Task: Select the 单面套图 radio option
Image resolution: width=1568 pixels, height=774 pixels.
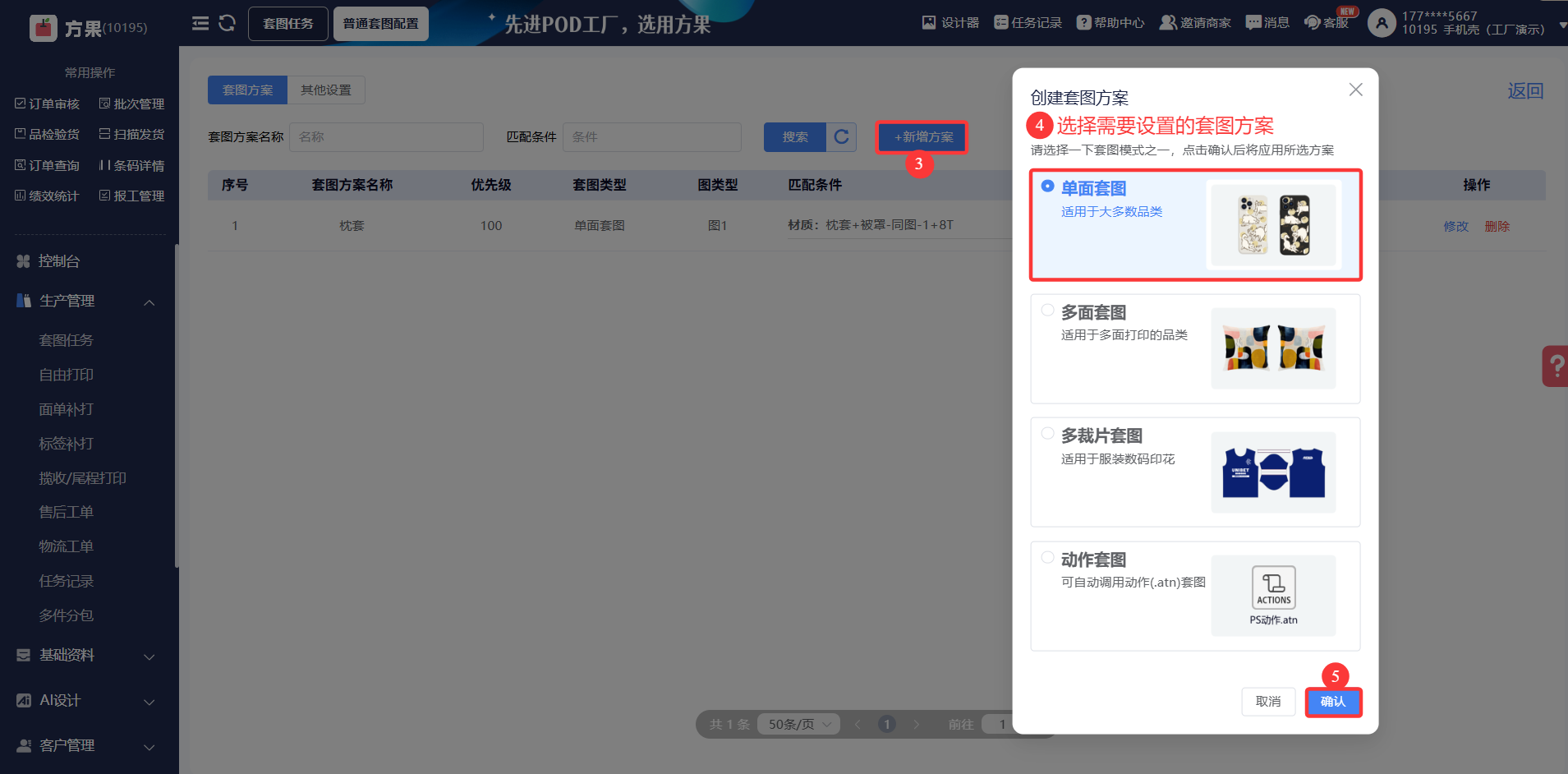Action: (x=1047, y=187)
